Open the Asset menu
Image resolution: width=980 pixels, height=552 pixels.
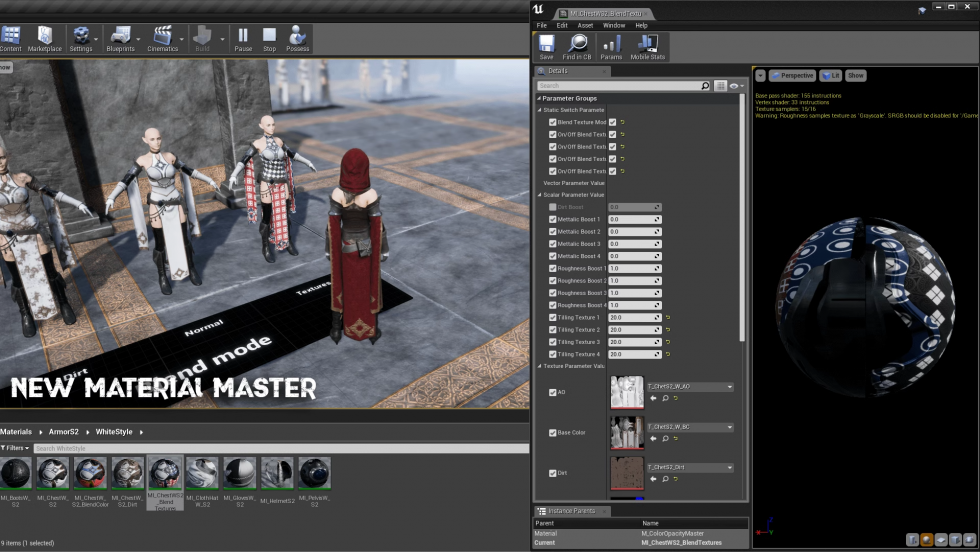click(x=586, y=26)
